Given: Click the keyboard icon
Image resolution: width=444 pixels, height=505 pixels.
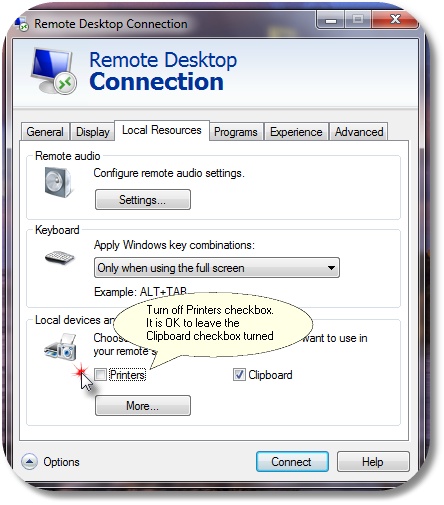Looking at the screenshot, I should click(60, 258).
